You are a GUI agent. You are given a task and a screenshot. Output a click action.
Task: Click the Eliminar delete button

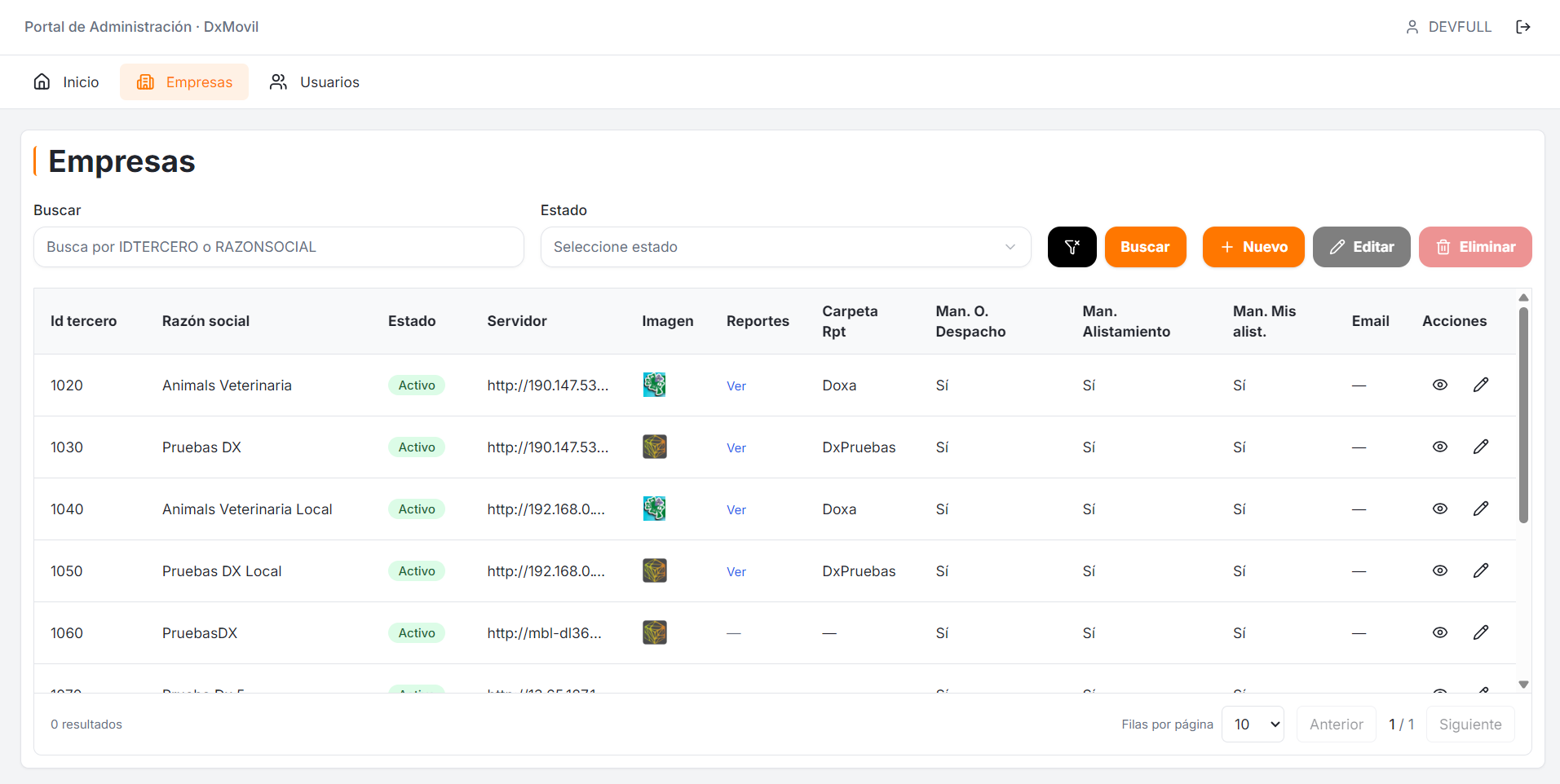pyautogui.click(x=1475, y=247)
